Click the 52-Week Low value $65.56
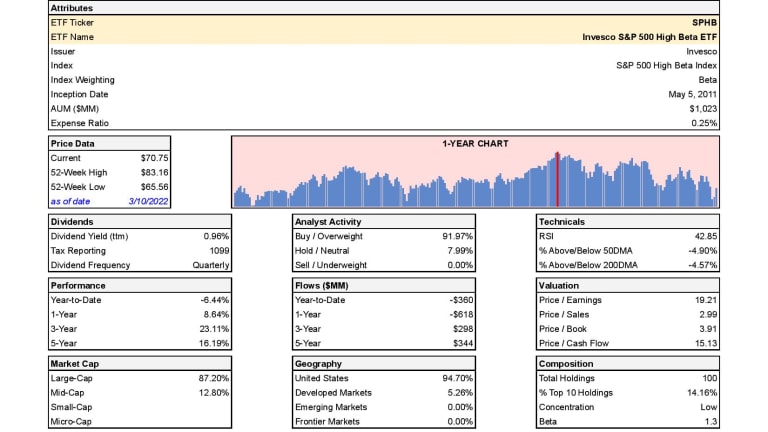The height and width of the screenshot is (432, 768). pos(154,187)
